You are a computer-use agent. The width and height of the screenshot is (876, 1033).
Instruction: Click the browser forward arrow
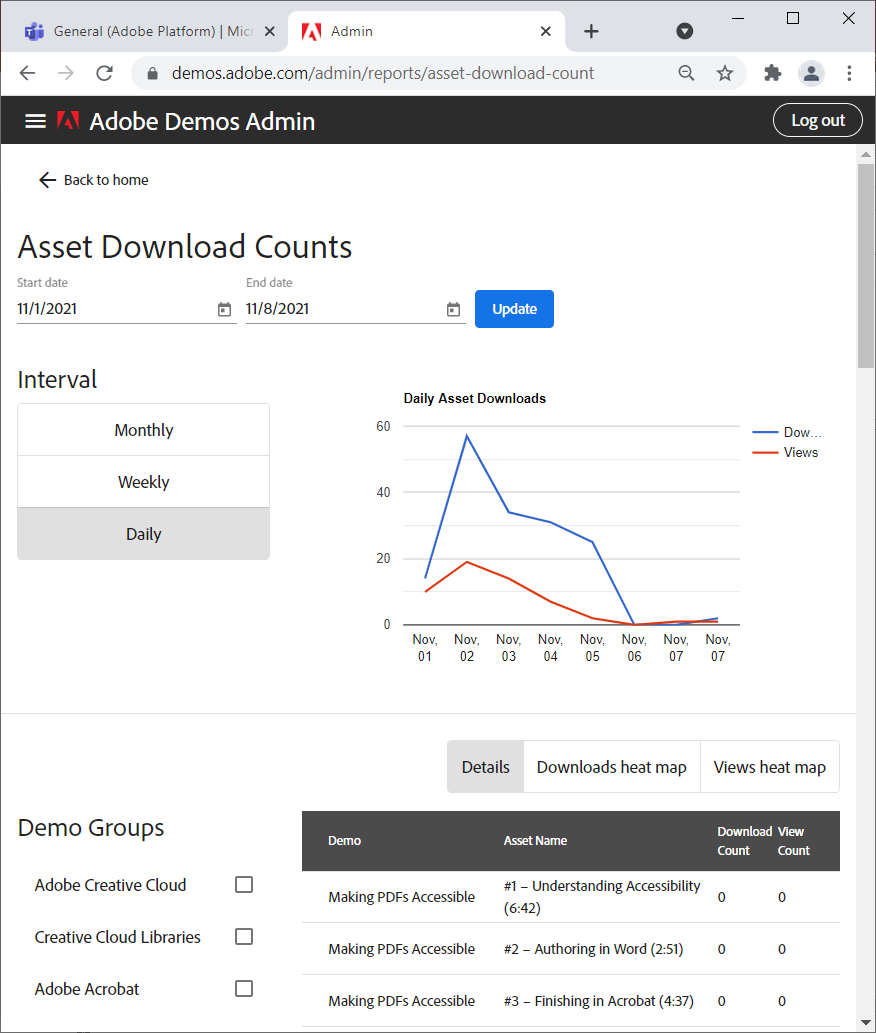(x=66, y=73)
